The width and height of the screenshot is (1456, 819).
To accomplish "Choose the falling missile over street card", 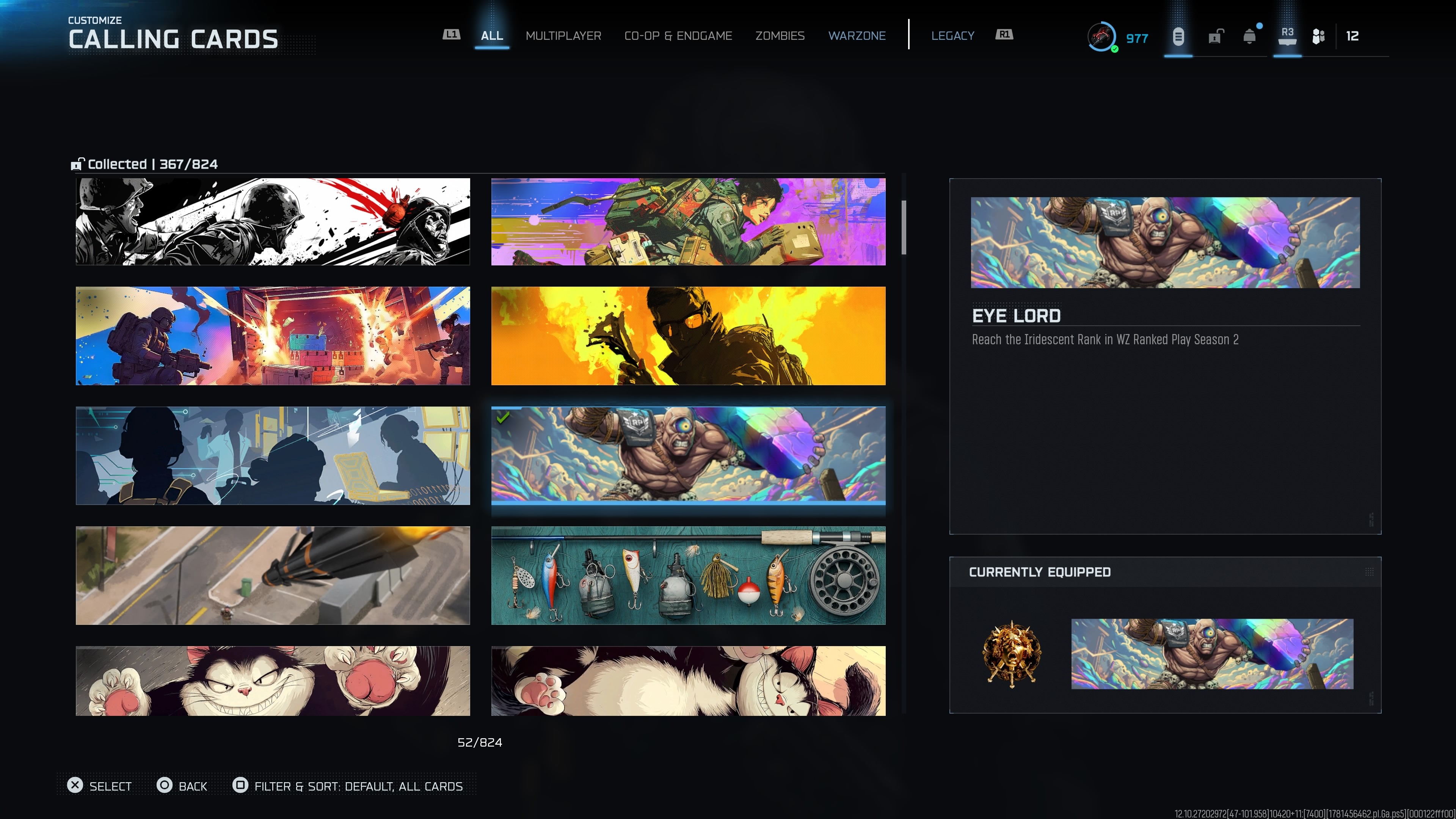I will point(273,576).
